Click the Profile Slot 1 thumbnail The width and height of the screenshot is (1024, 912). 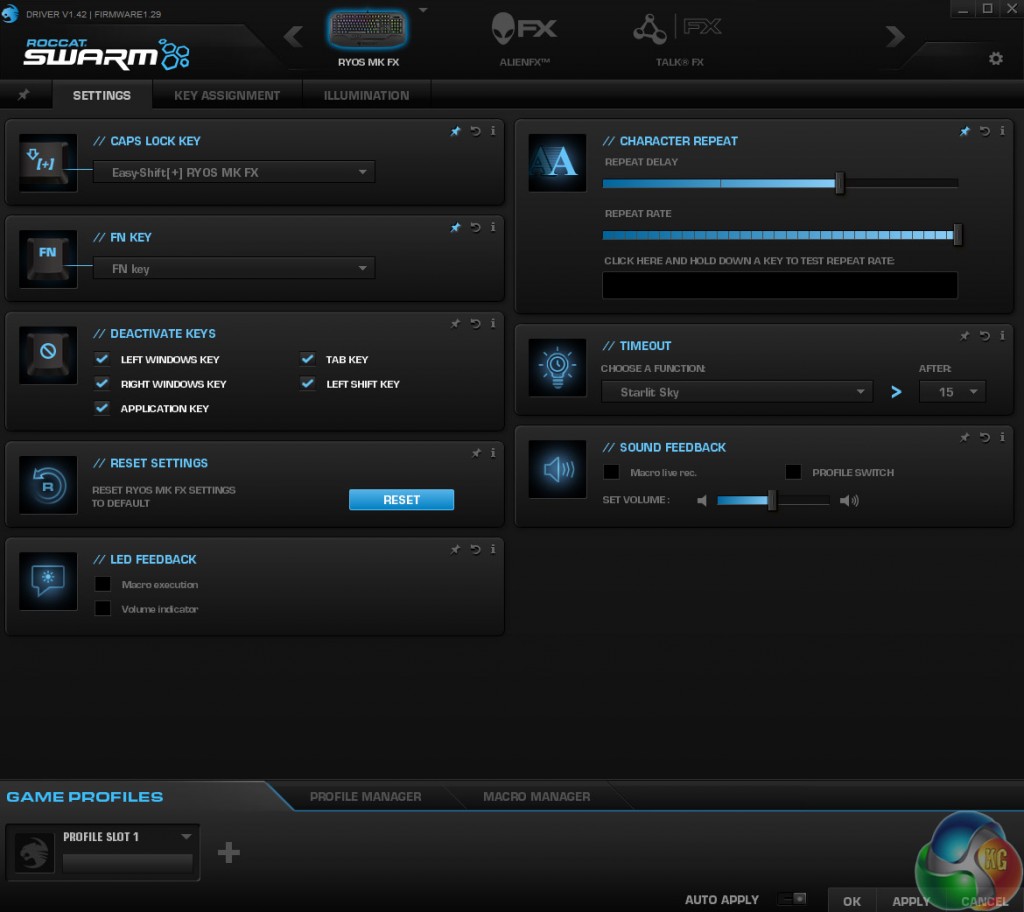tap(33, 853)
